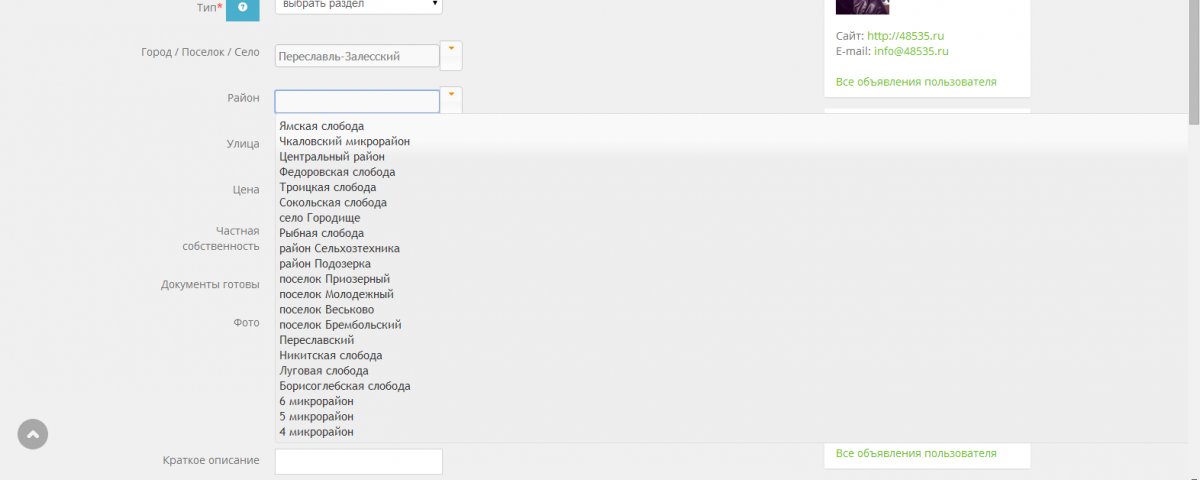Select Луговая слобода option
The image size is (1200, 480).
pyautogui.click(x=324, y=371)
